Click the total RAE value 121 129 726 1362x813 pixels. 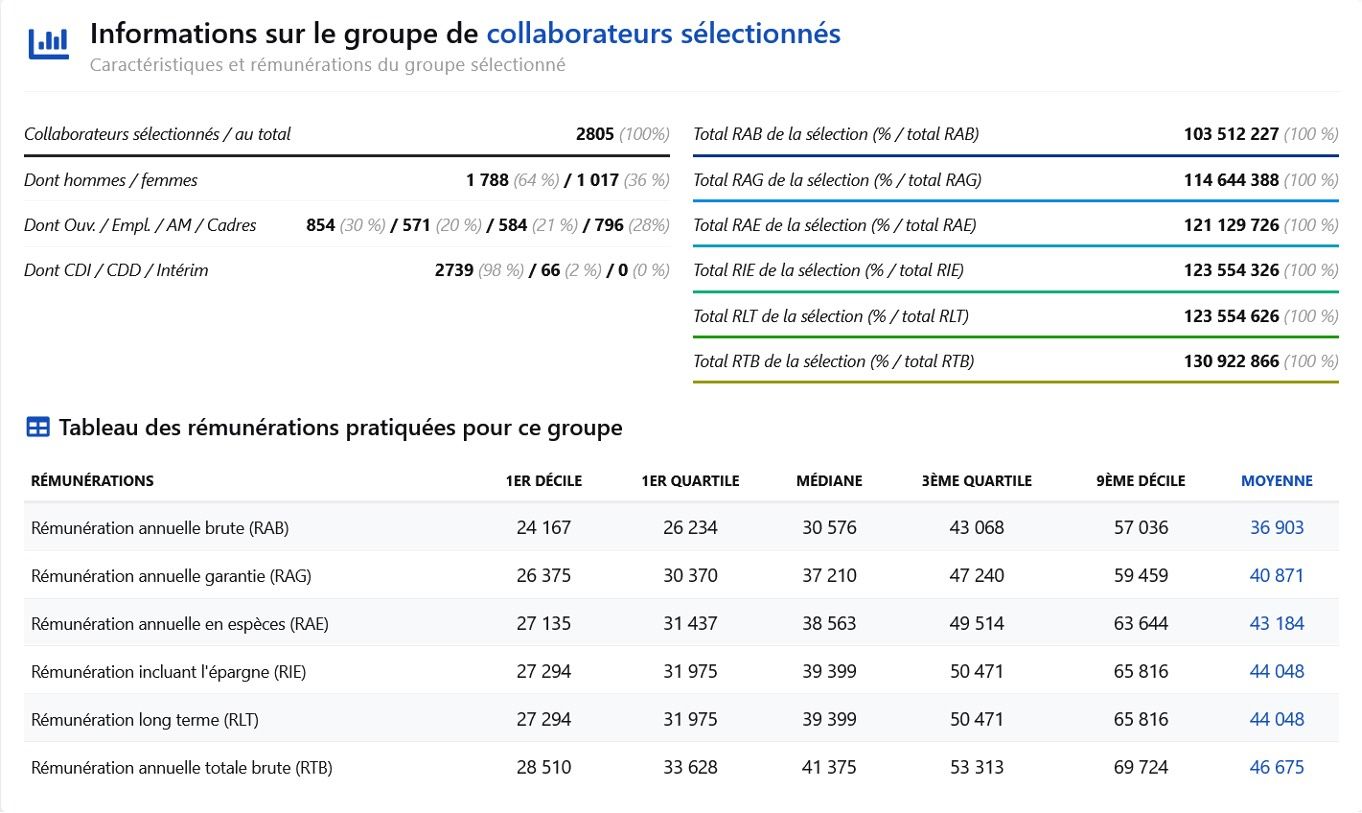pos(1231,225)
